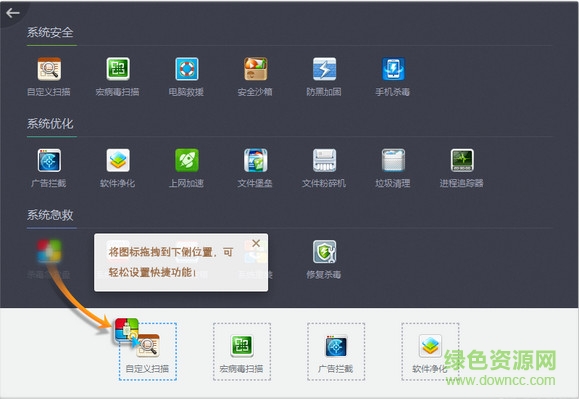Viewport: 579px width, 399px height.
Task: Click the 系统安全 section heading
Action: [x=50, y=32]
